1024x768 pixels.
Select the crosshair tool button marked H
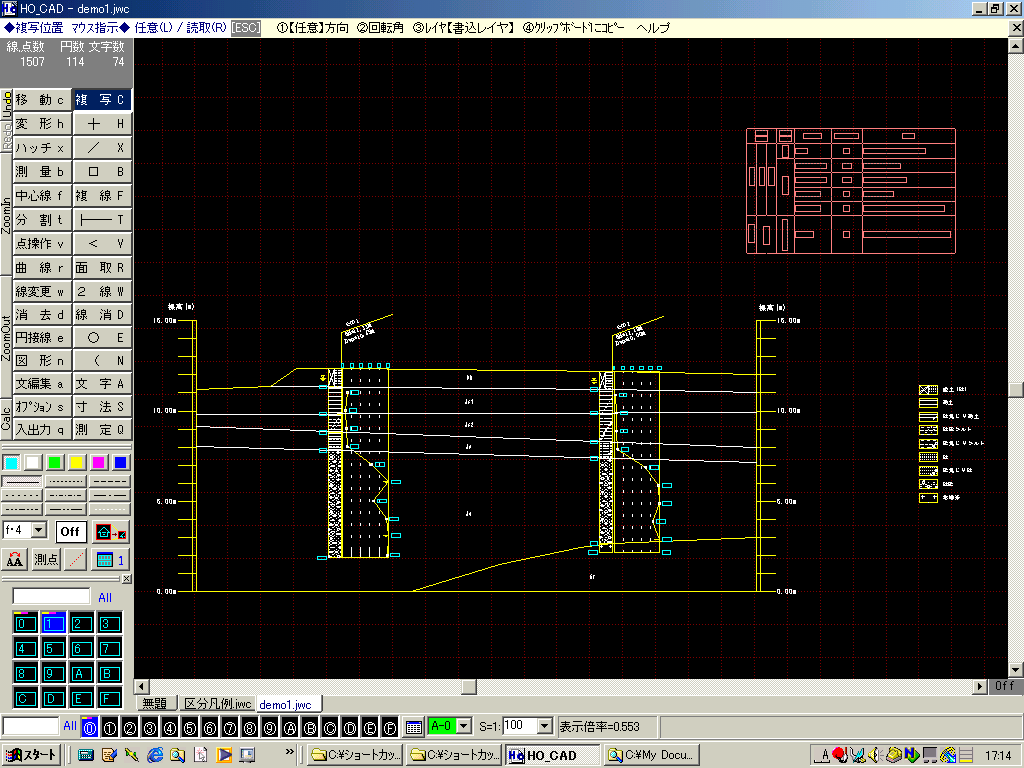(103, 124)
